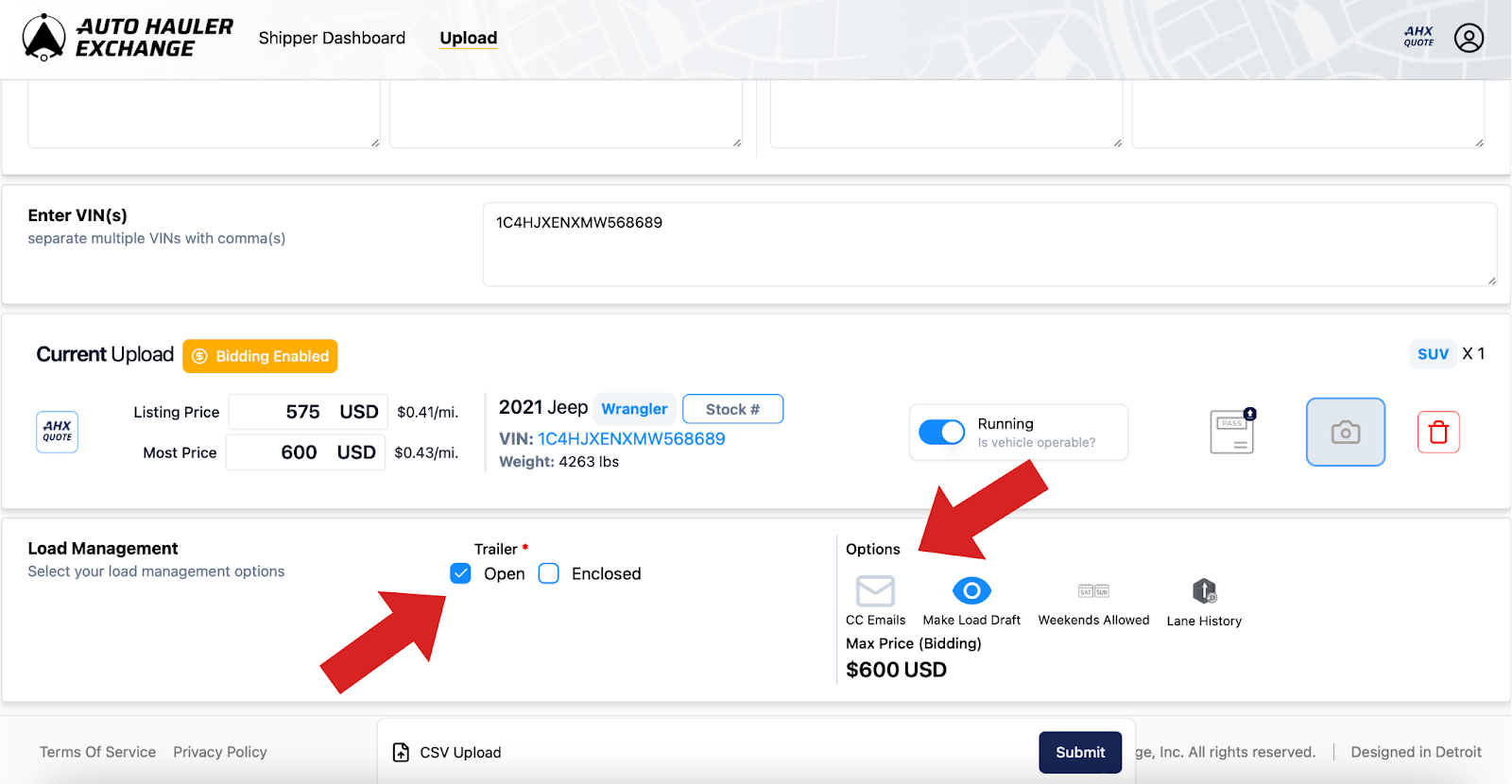The height and width of the screenshot is (784, 1512).
Task: Click the $600 USD max price text
Action: [896, 670]
